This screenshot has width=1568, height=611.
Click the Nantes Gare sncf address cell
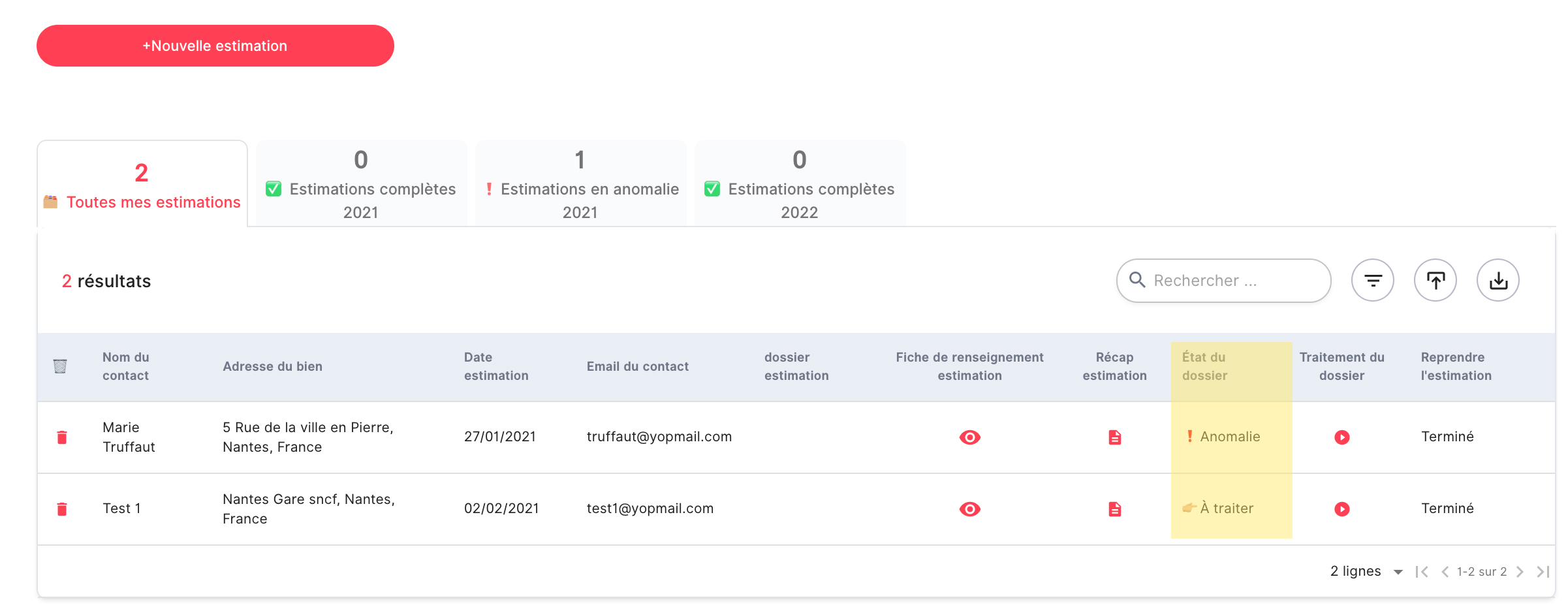coord(309,509)
